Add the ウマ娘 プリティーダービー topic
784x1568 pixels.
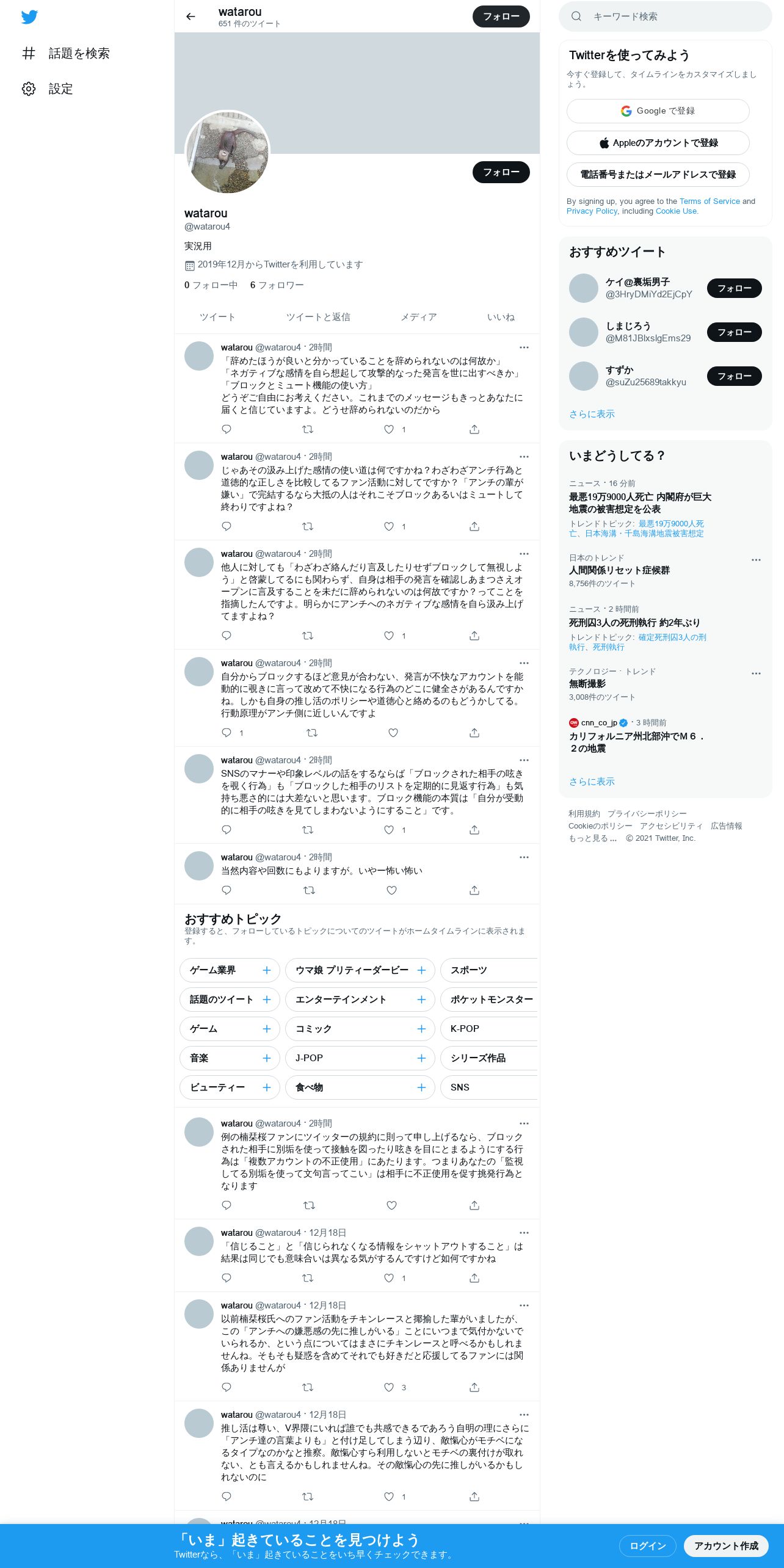421,970
